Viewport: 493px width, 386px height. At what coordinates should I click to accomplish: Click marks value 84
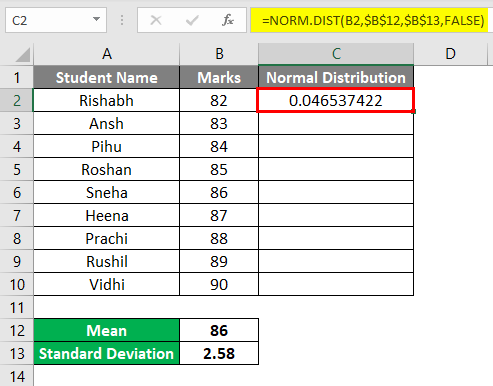219,146
